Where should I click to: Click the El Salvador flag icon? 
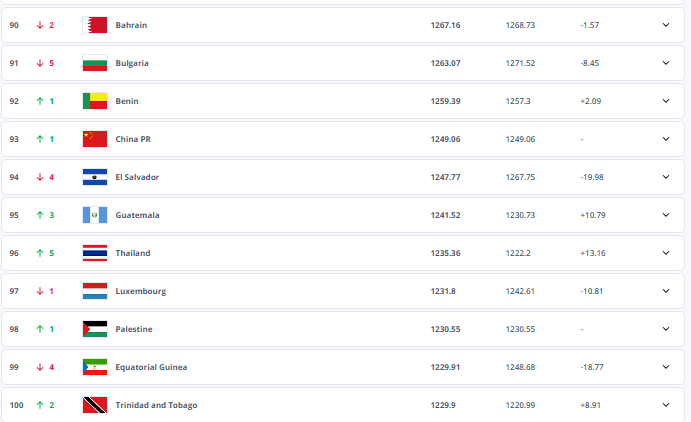(x=94, y=177)
